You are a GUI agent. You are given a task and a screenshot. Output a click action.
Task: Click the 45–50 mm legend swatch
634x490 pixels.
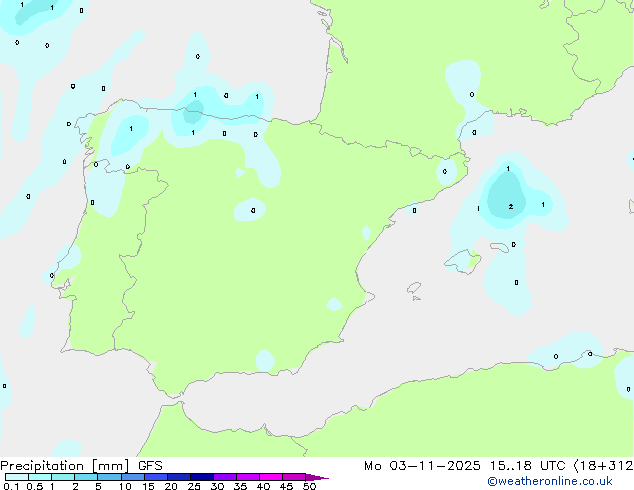click(294, 477)
